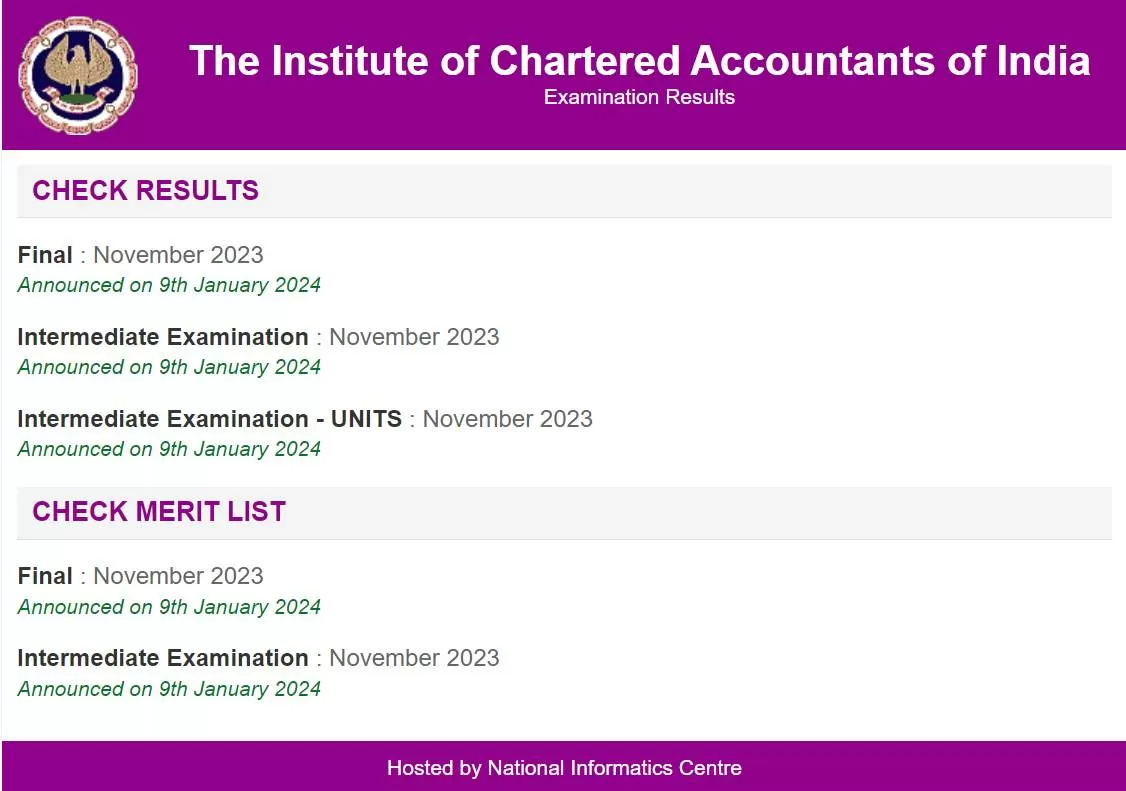
Task: Click November 2023 beside Intermediate Examination - UNITS
Action: click(507, 419)
